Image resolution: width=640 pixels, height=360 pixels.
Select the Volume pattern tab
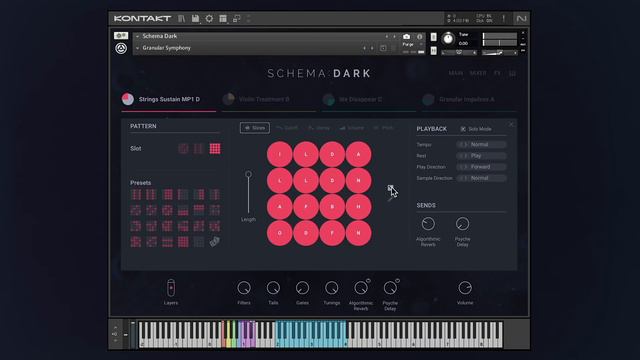[352, 128]
